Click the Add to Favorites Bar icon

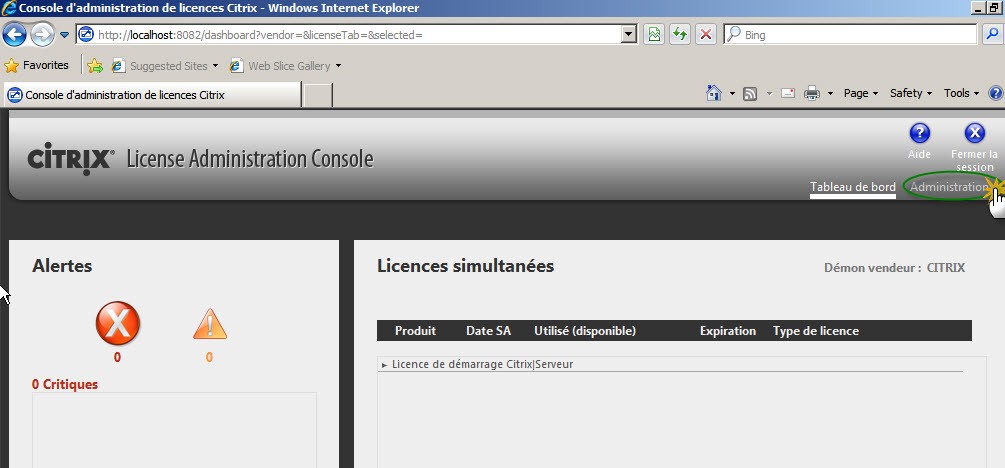(95, 65)
